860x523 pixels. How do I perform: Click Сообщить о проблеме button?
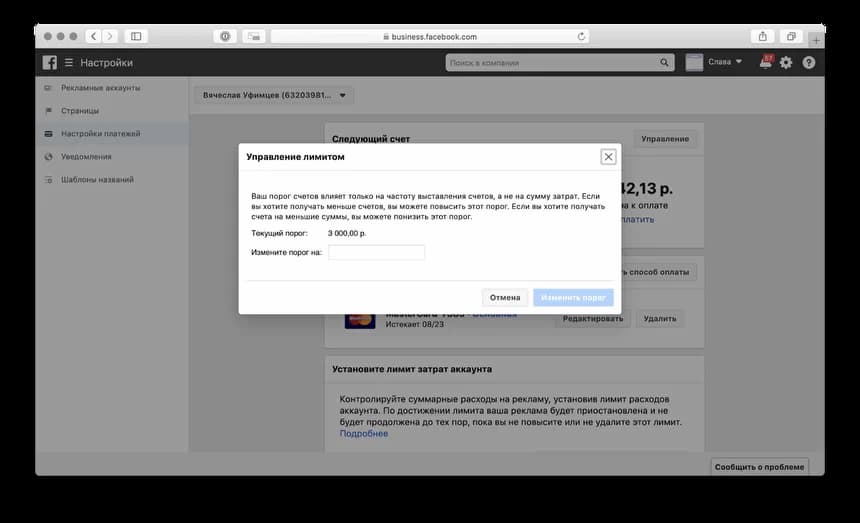click(x=759, y=467)
